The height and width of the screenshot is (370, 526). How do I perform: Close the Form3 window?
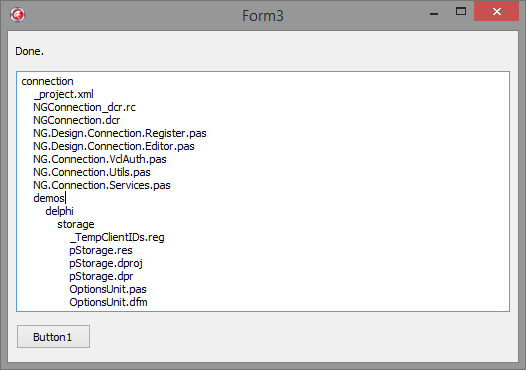coord(496,12)
